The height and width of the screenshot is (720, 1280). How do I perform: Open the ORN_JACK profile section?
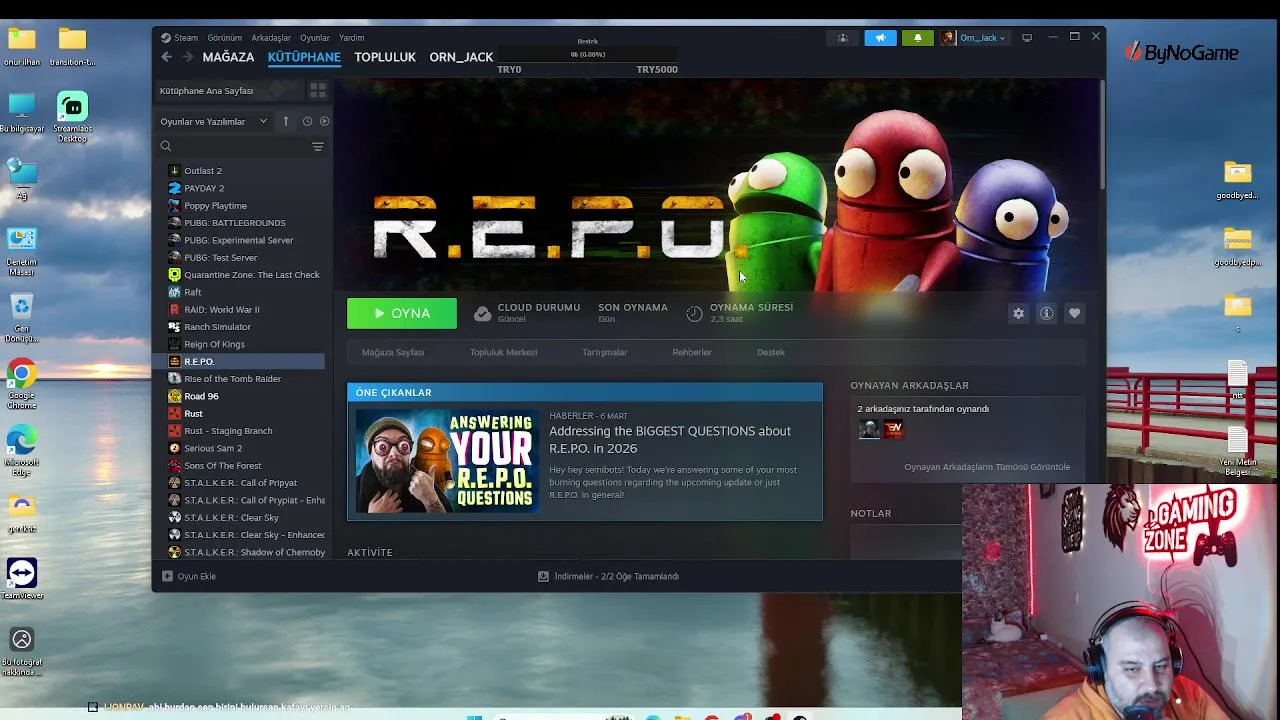461,57
